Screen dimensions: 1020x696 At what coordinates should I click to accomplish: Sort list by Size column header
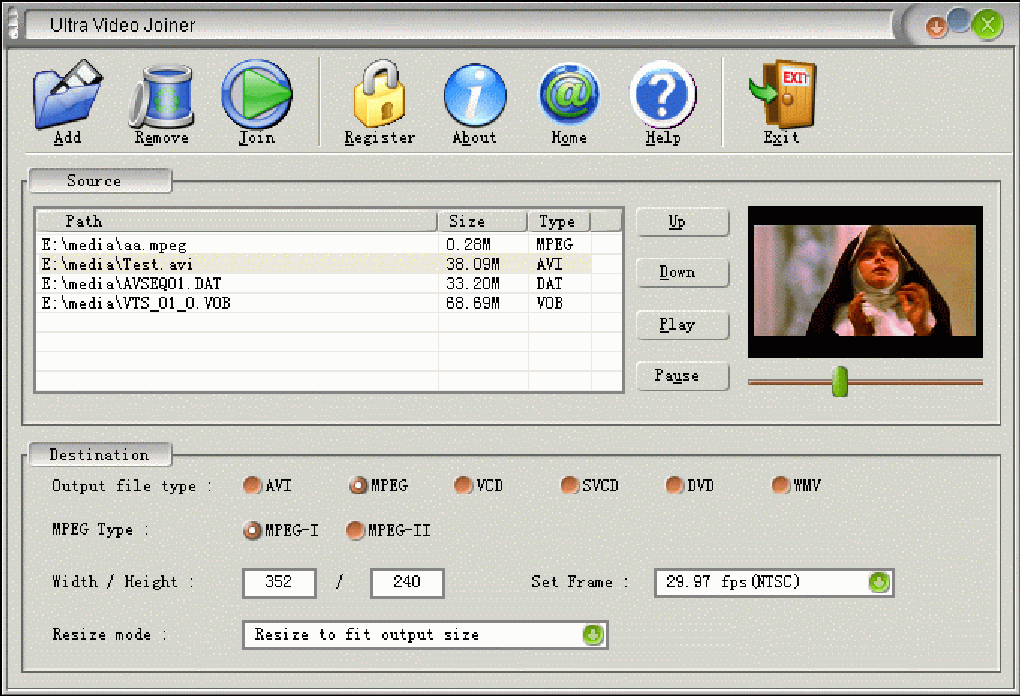(482, 222)
